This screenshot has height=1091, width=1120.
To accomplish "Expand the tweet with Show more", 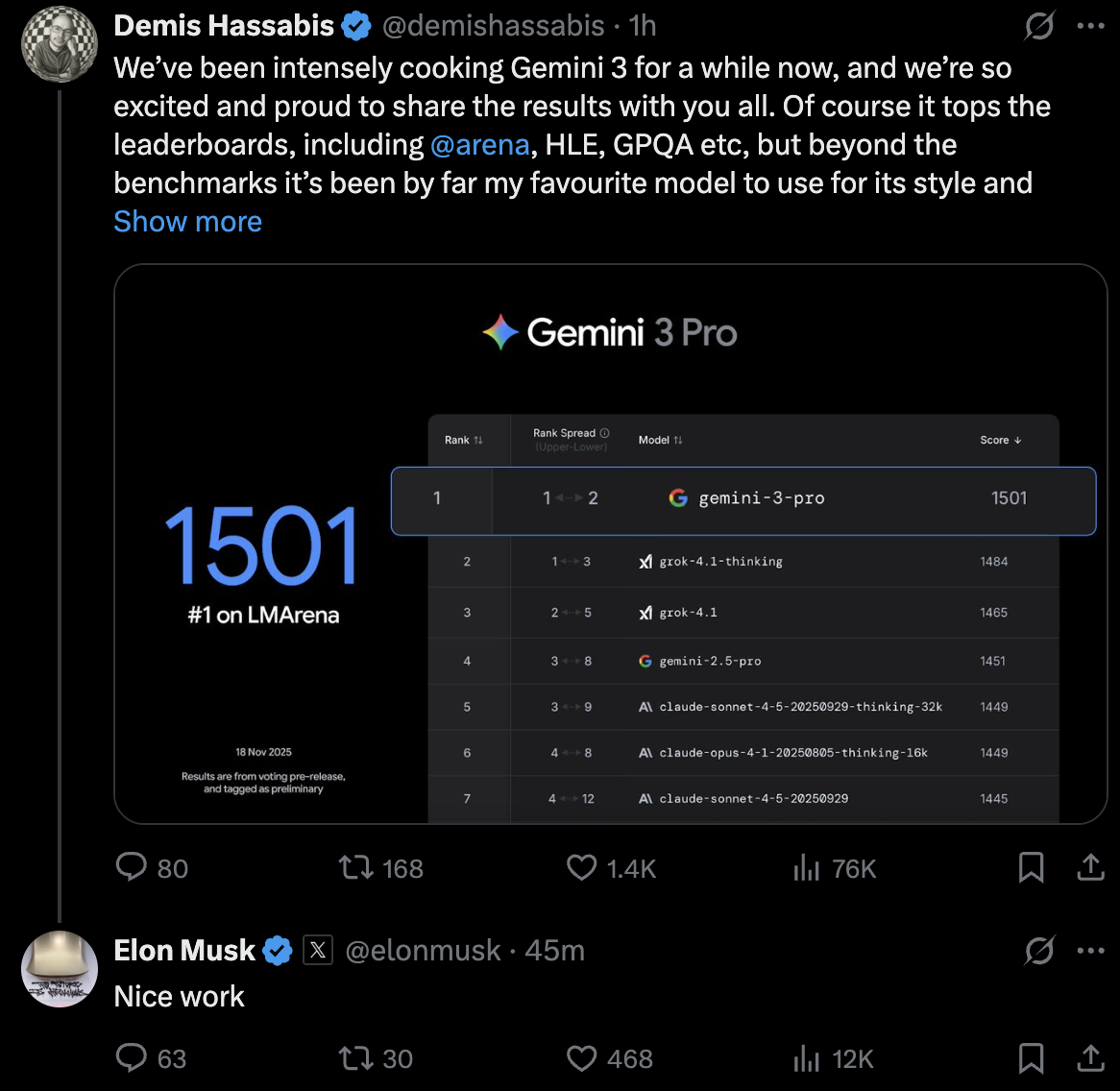I will [187, 221].
